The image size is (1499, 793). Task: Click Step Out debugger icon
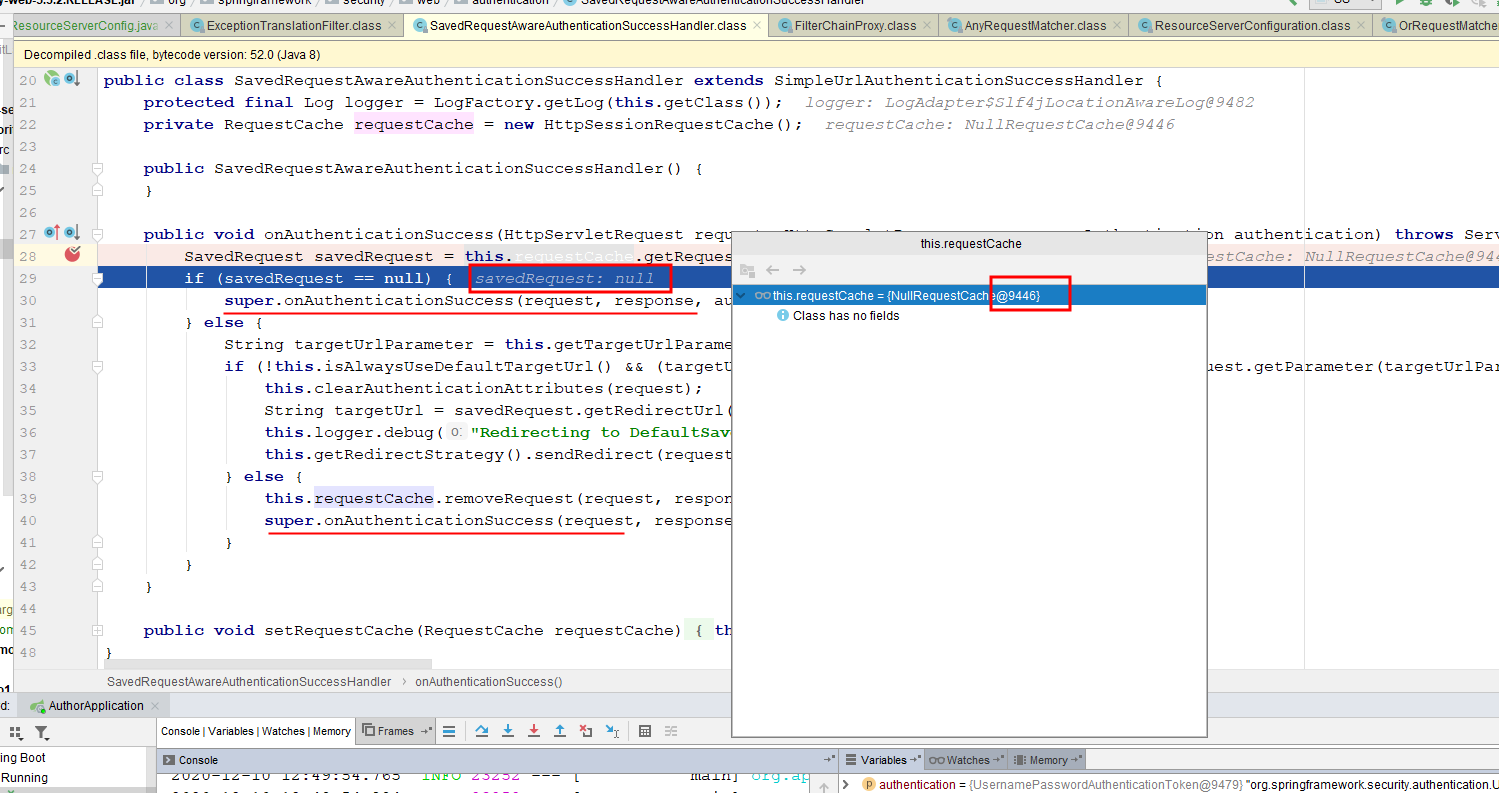[x=560, y=731]
